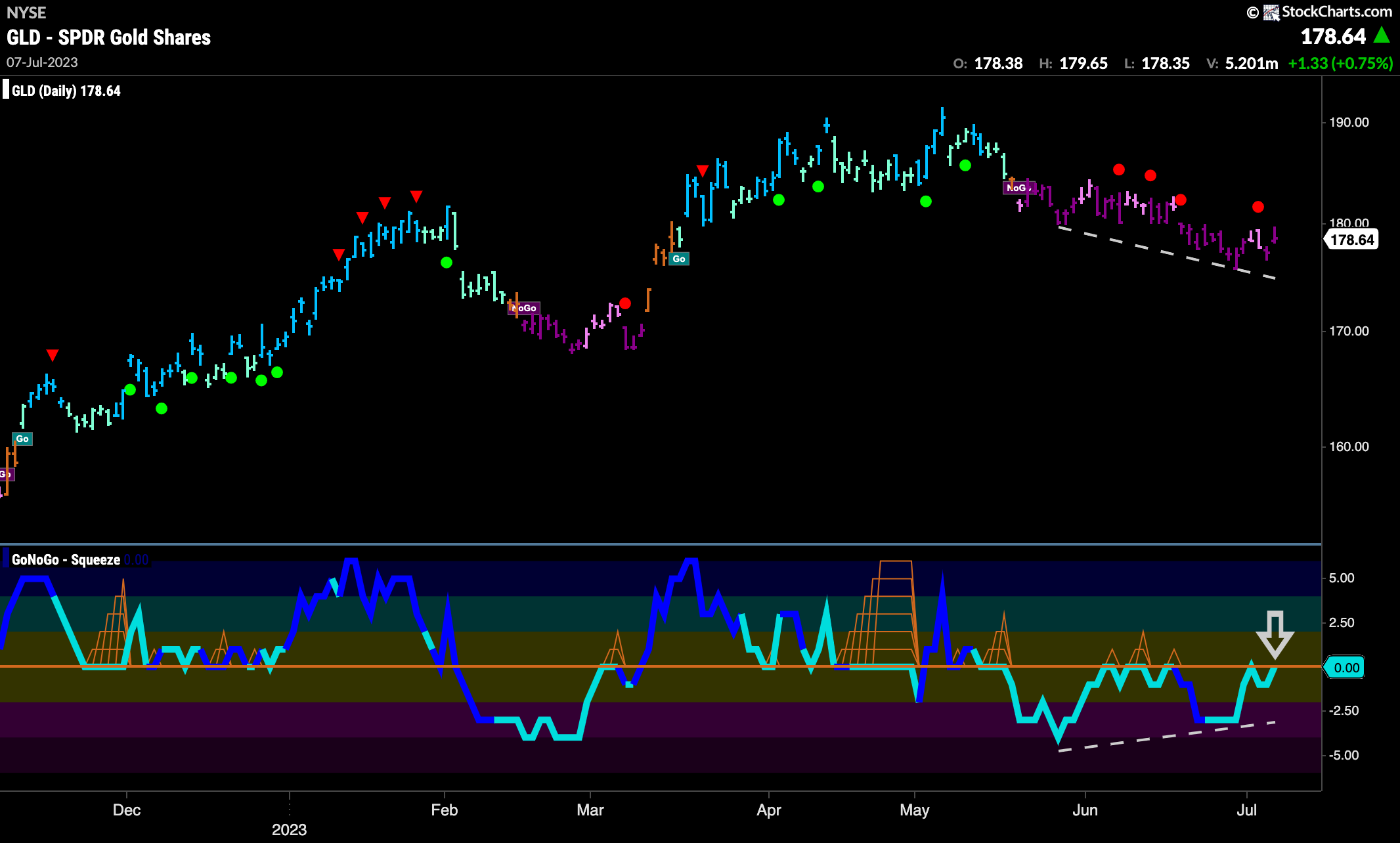Screen dimensions: 1400x843
Task: Click the green up-arrow beside 178.64
Action: click(x=1382, y=35)
